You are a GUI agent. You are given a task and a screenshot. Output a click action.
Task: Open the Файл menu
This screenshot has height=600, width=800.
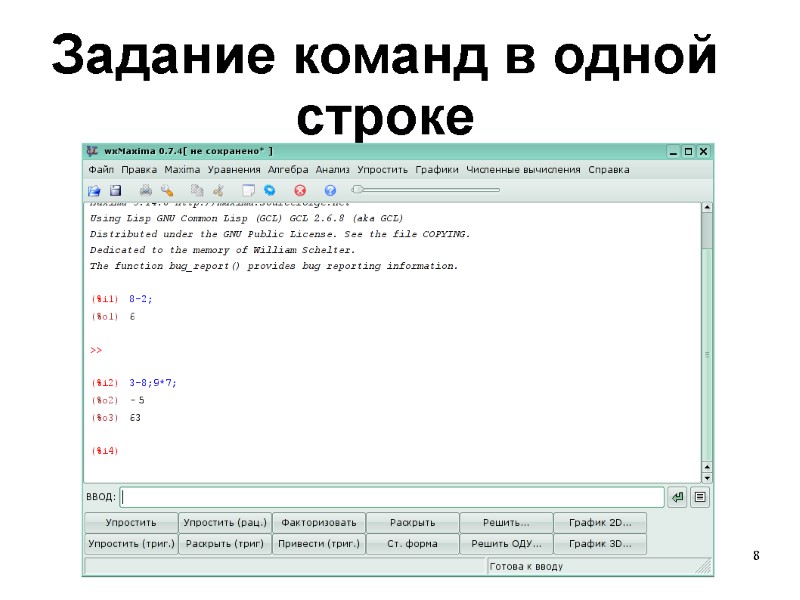(101, 169)
